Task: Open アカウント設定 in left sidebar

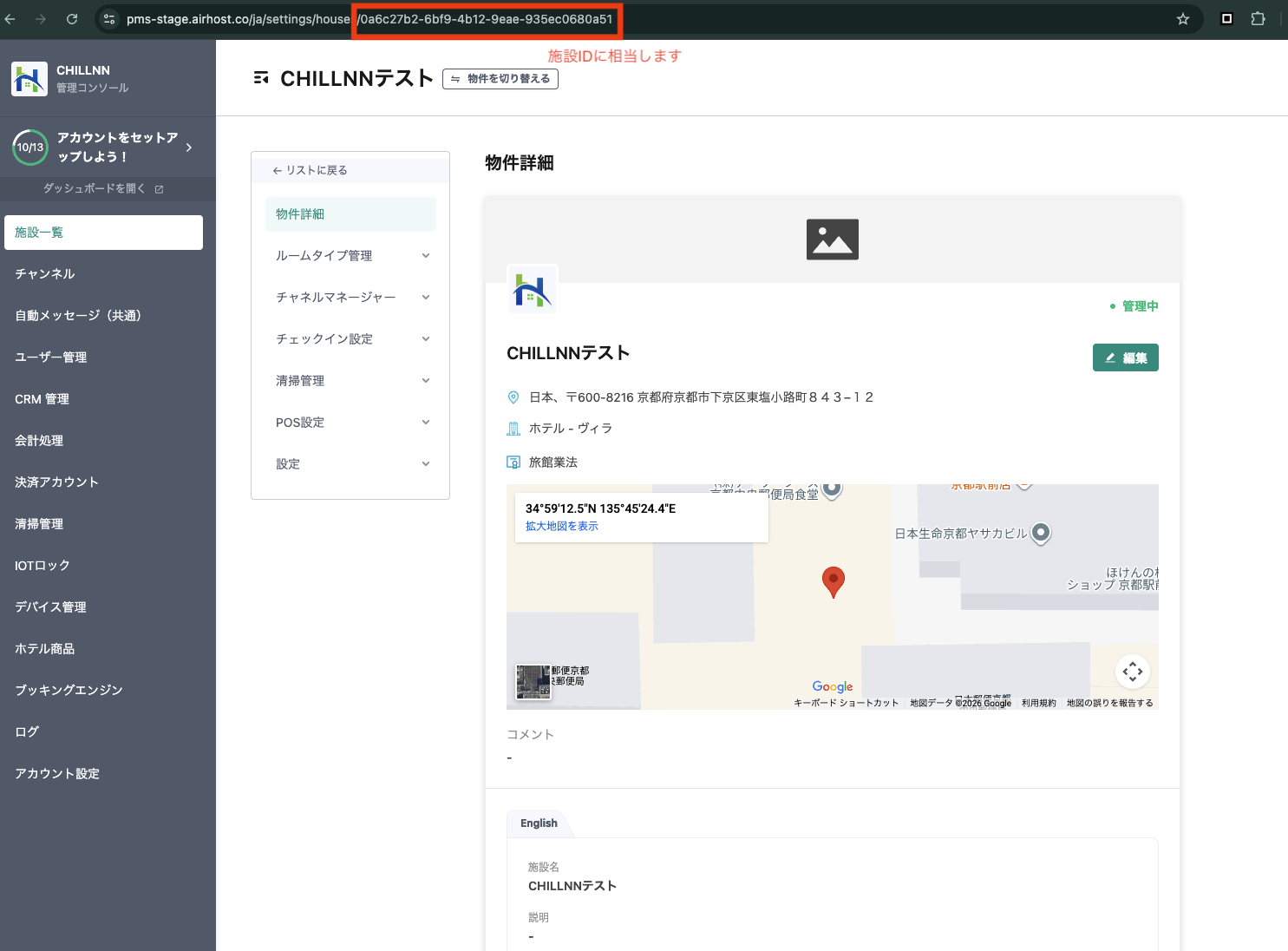Action: (103, 774)
